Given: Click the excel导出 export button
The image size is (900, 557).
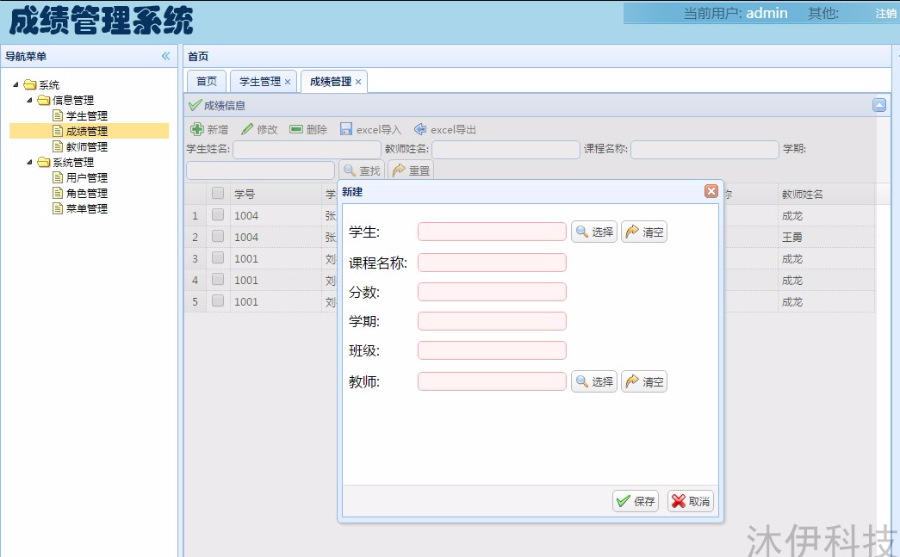Looking at the screenshot, I should tap(445, 129).
